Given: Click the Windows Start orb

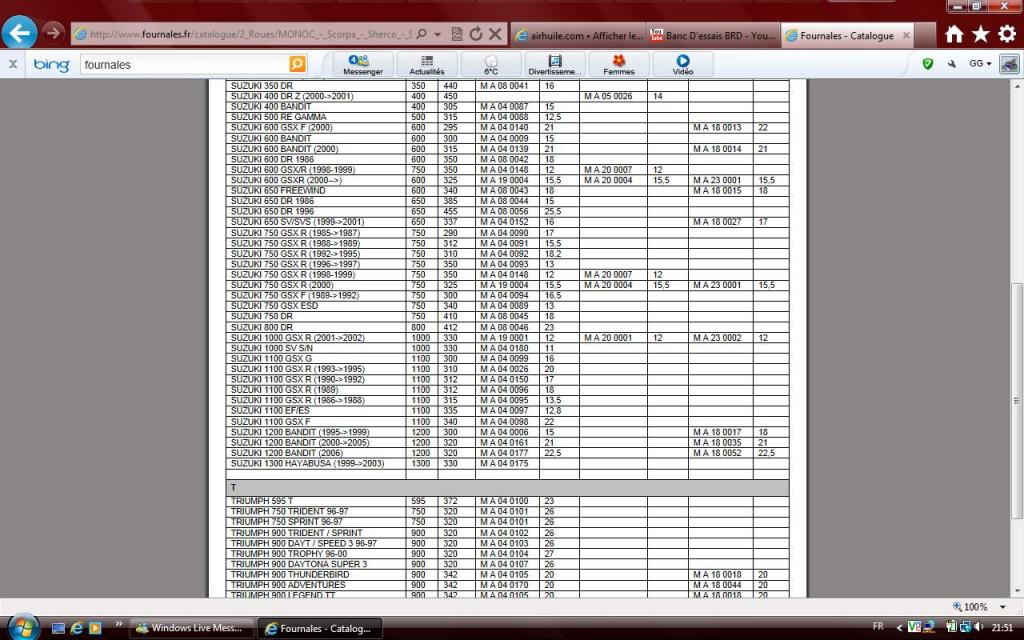Looking at the screenshot, I should click(22, 627).
